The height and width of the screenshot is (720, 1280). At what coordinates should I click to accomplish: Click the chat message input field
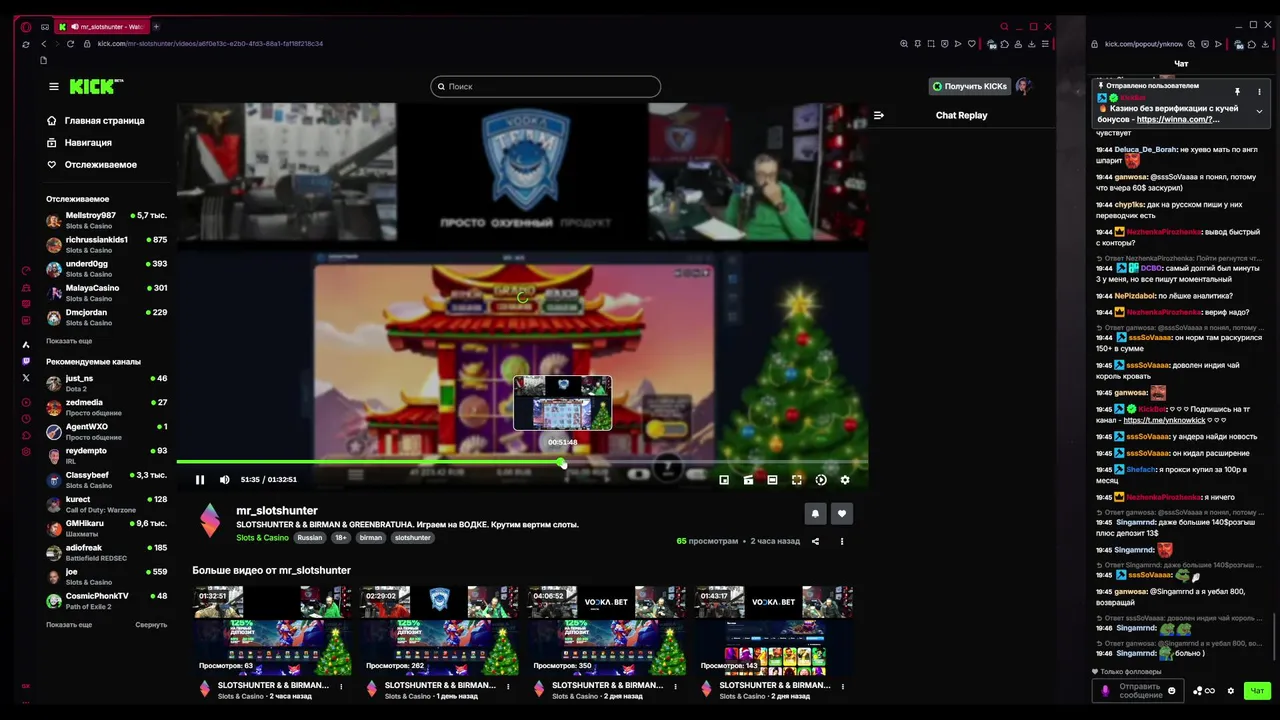(1140, 691)
